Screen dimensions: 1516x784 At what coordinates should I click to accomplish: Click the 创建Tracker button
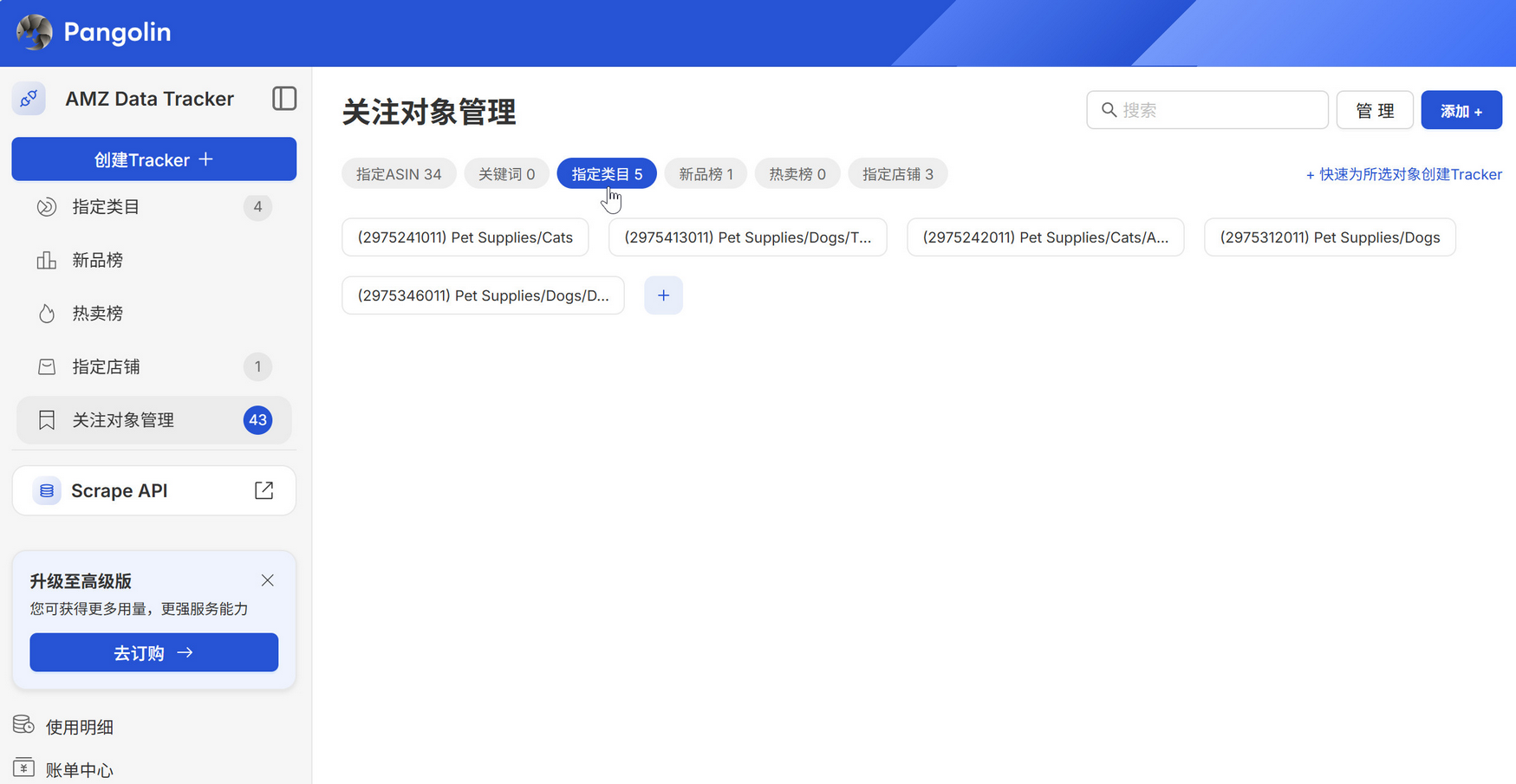(153, 159)
